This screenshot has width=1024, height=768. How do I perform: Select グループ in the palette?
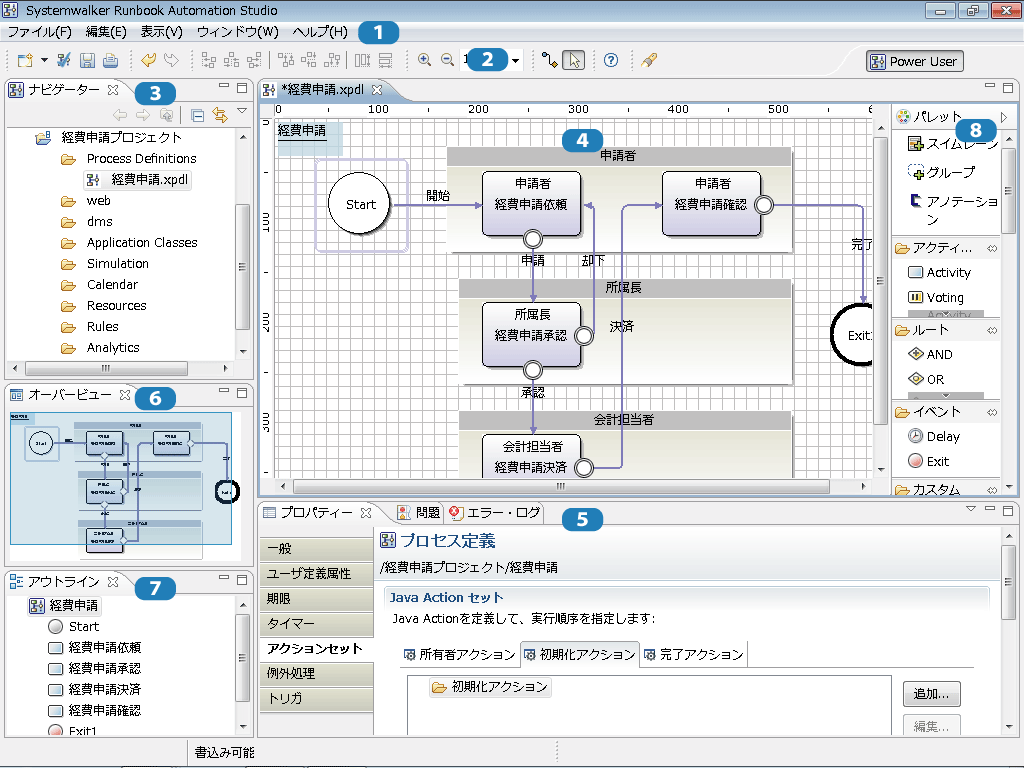942,172
